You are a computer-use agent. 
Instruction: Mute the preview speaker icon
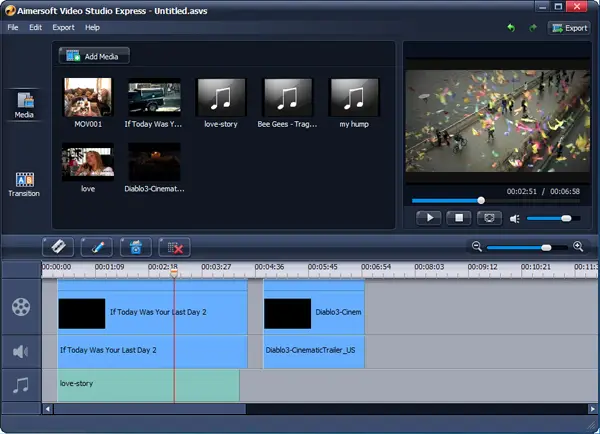515,217
